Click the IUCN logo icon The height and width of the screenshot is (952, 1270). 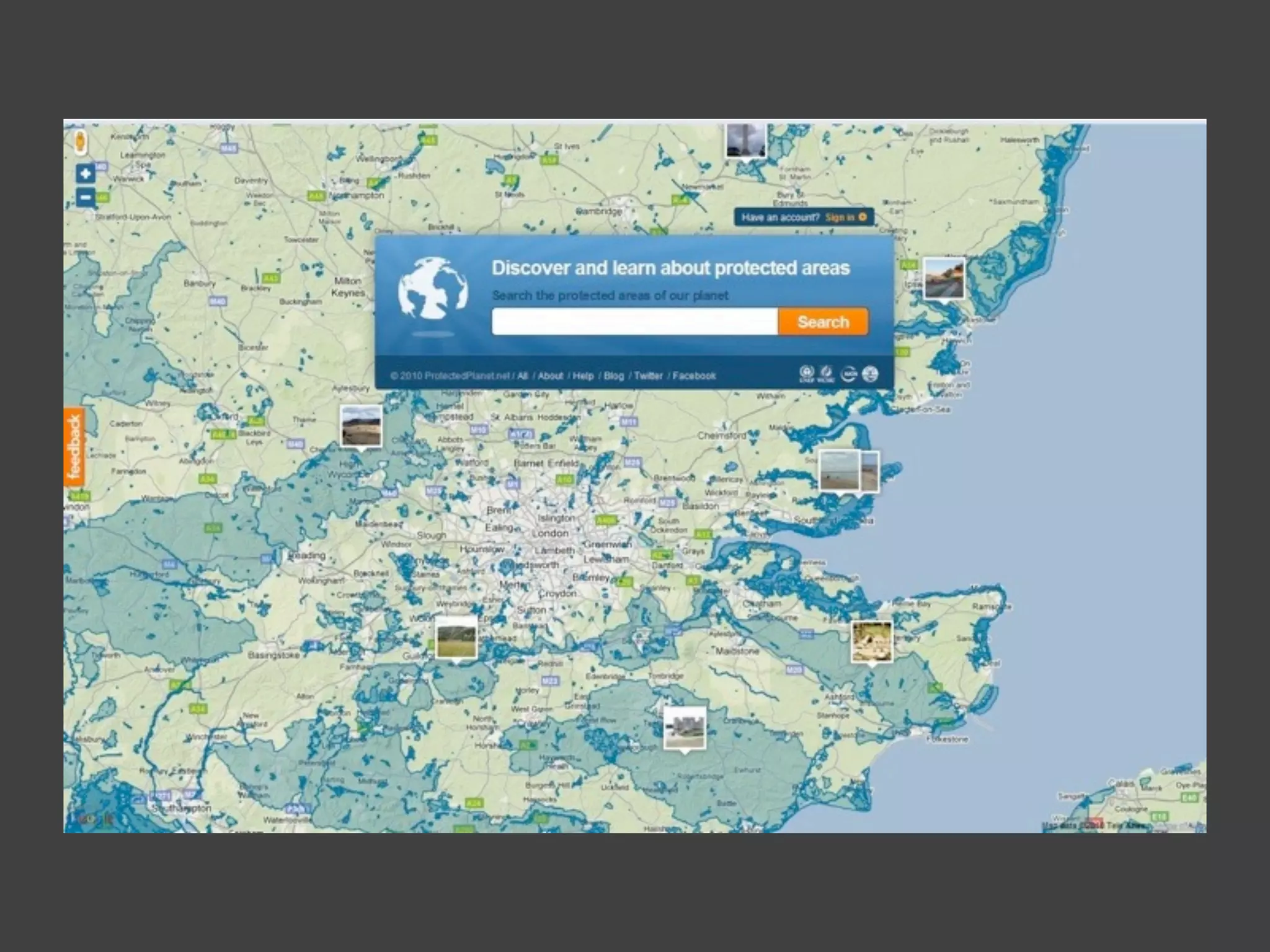tap(848, 374)
